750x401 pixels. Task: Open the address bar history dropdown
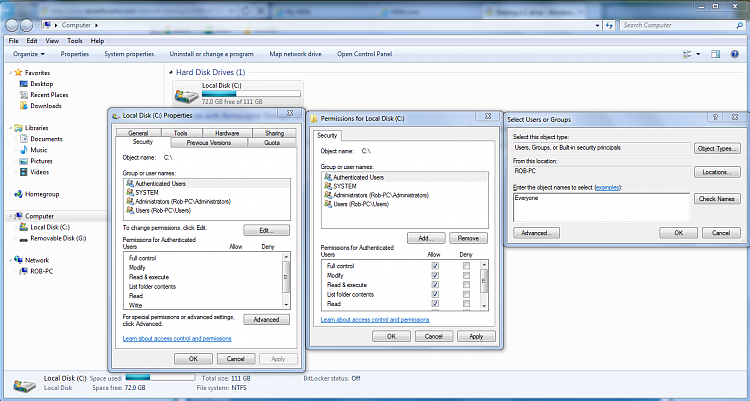click(x=597, y=25)
